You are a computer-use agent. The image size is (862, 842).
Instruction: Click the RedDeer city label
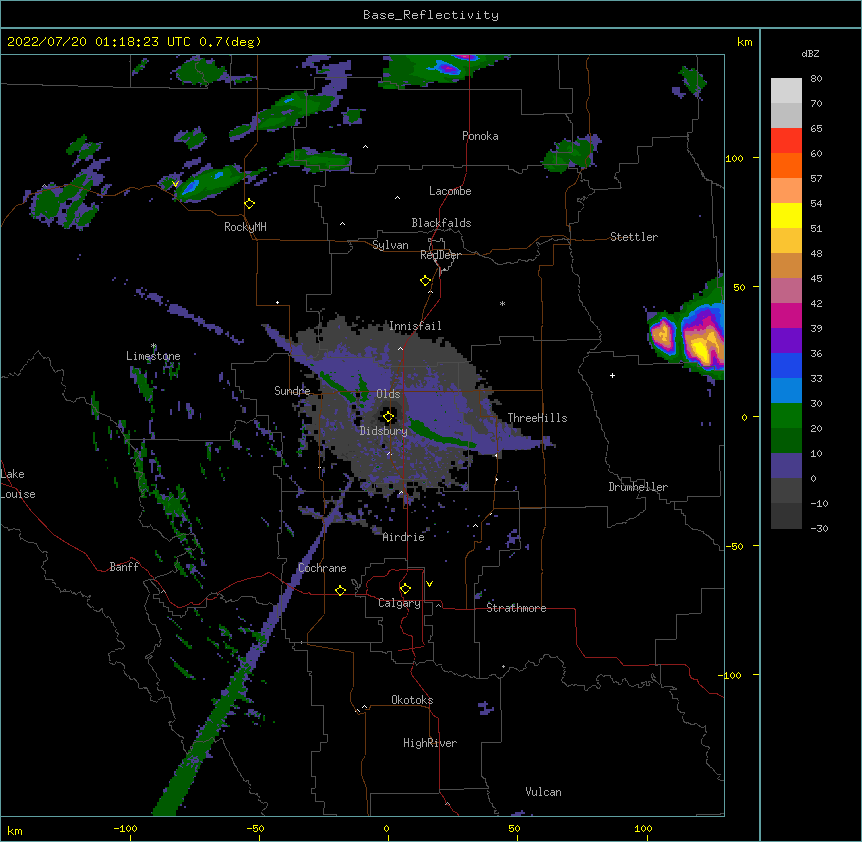point(440,255)
